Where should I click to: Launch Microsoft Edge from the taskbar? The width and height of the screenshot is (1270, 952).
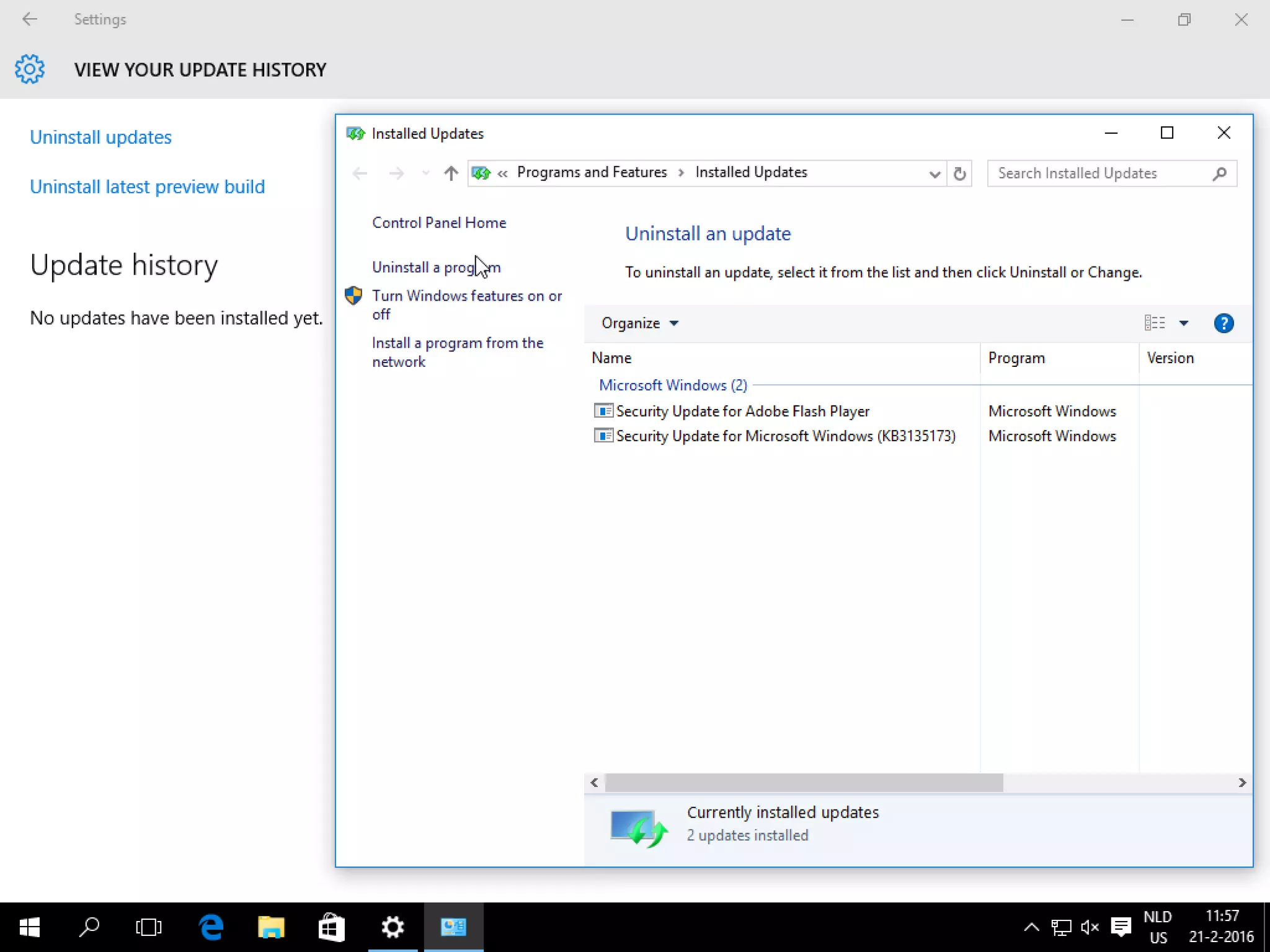point(211,927)
